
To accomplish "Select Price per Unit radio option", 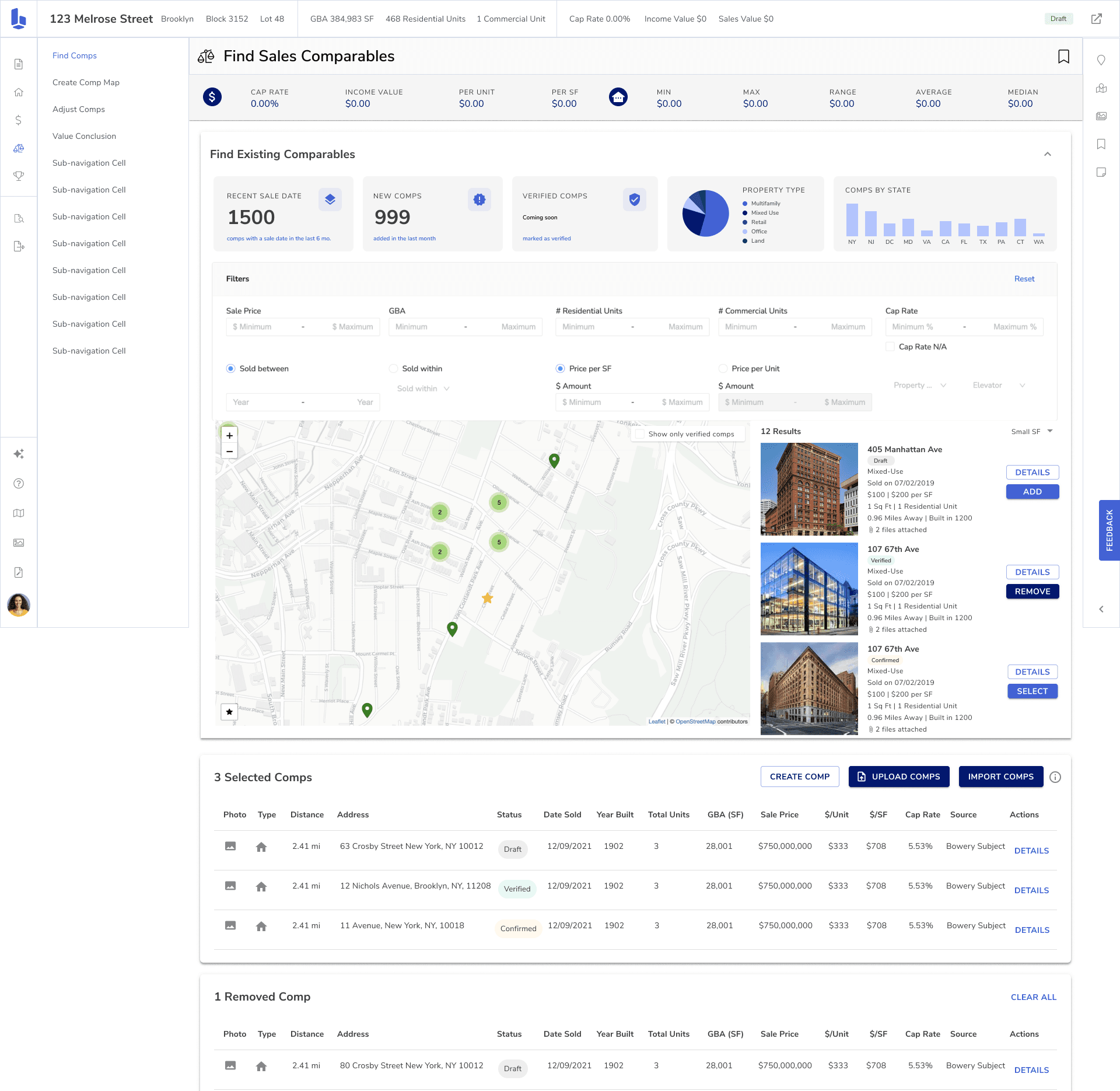I will coord(723,369).
